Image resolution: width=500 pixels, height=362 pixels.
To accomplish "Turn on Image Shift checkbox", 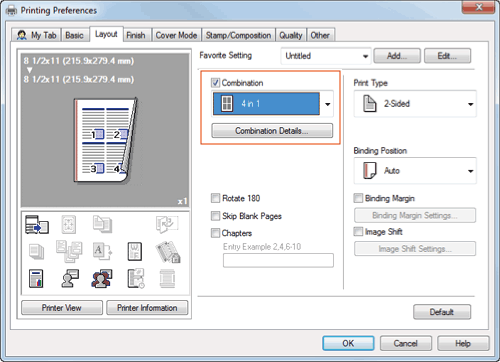I will (358, 231).
